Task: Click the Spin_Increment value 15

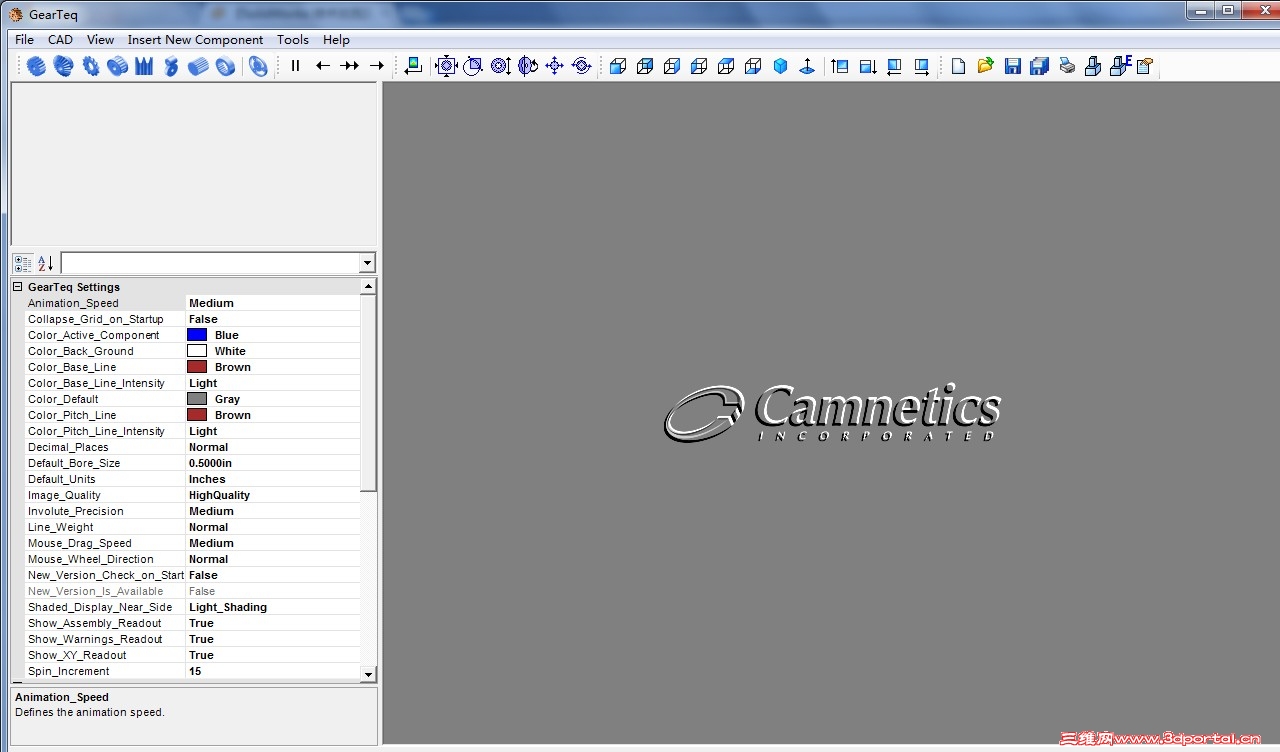Action: point(272,671)
